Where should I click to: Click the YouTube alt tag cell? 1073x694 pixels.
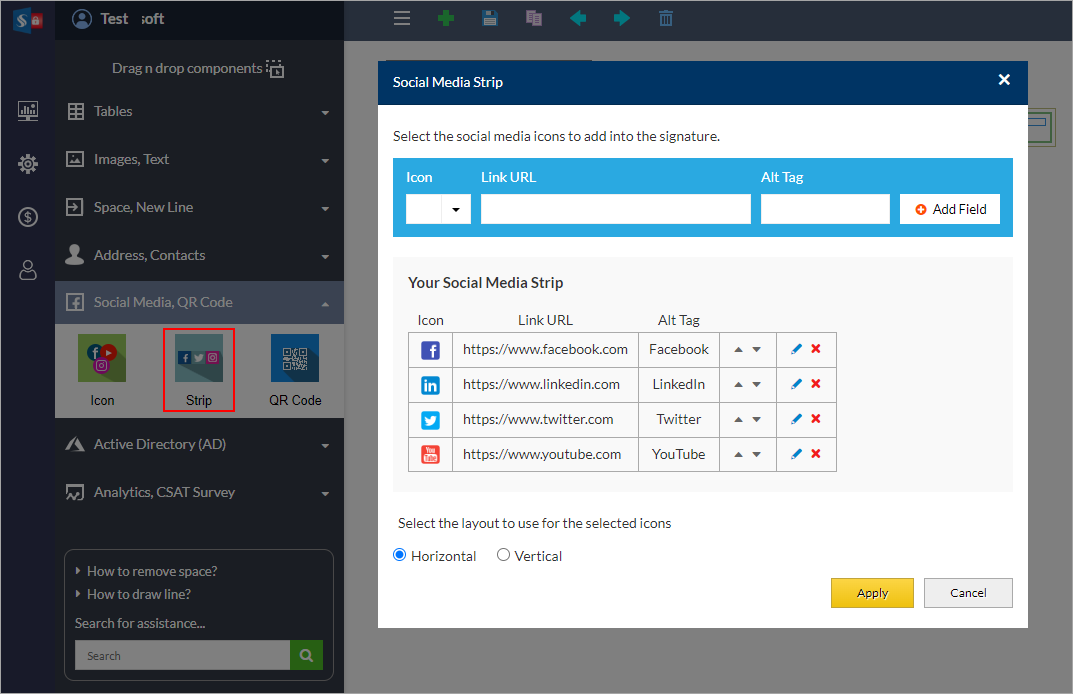[679, 454]
